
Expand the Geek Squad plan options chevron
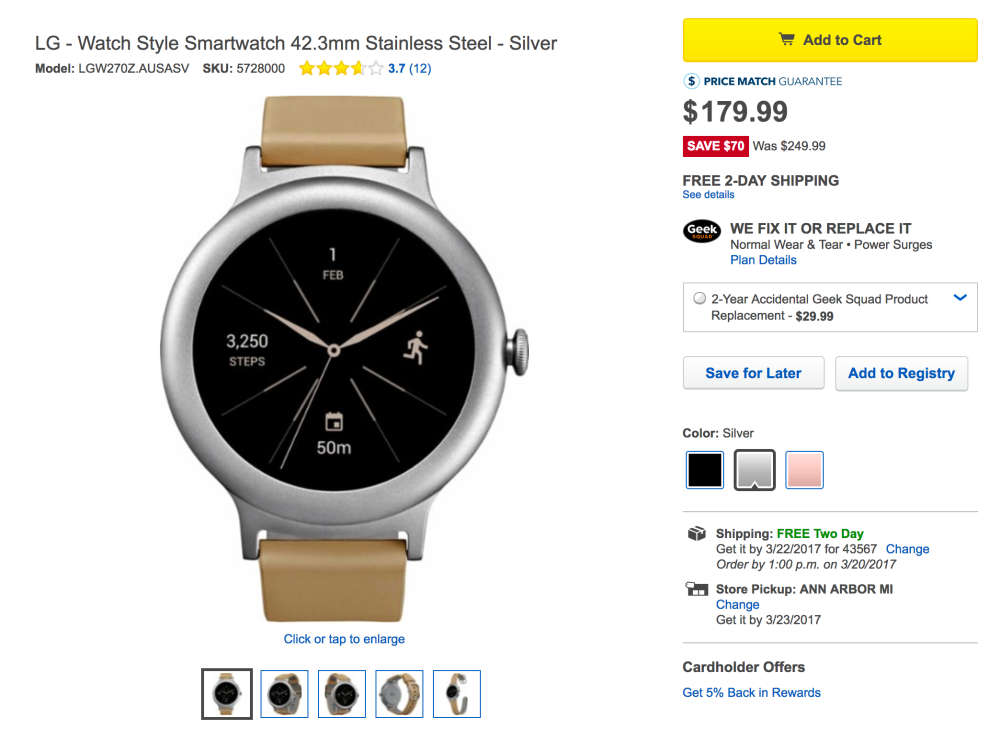(960, 298)
